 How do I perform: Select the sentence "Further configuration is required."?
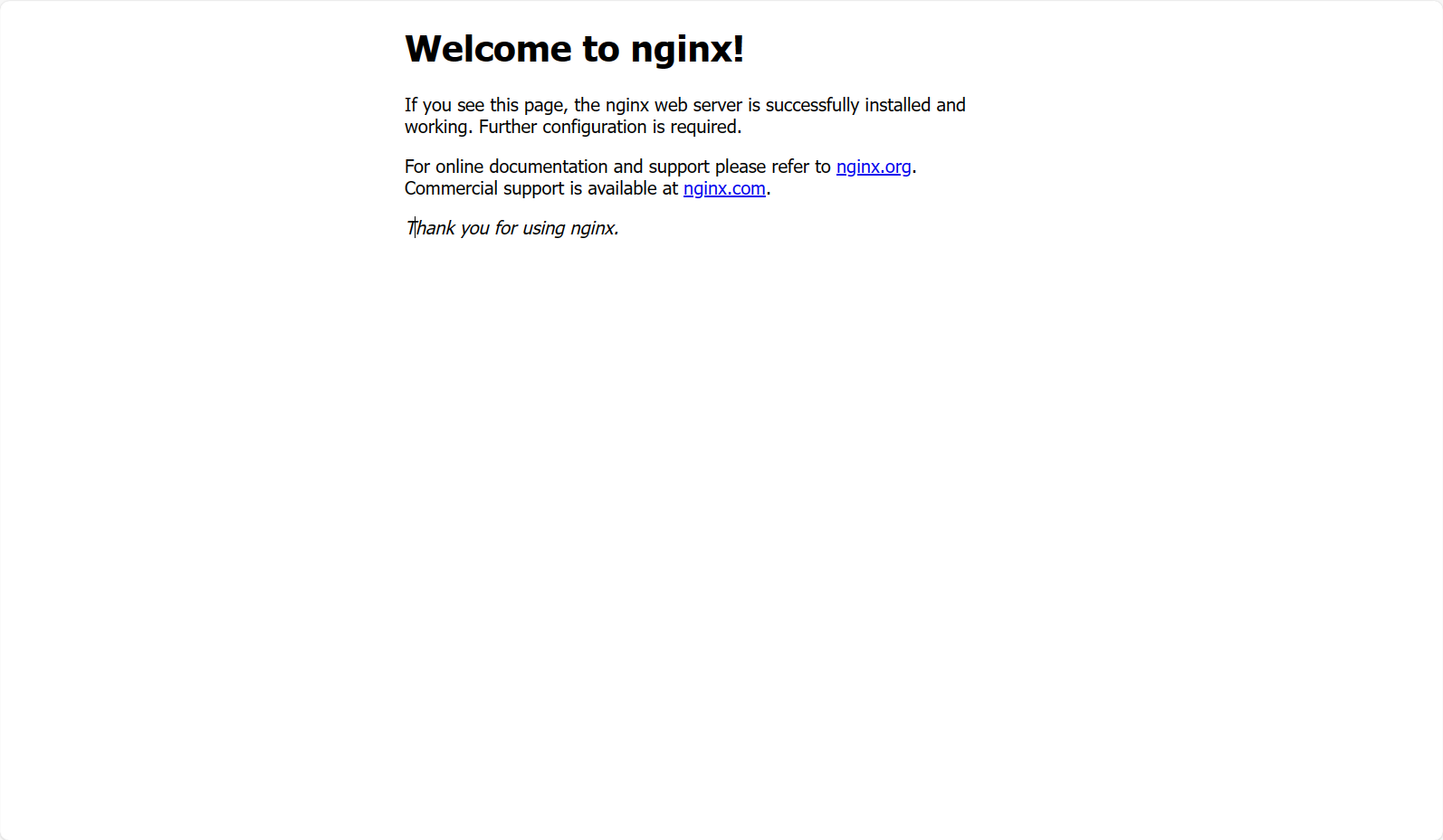(x=610, y=128)
